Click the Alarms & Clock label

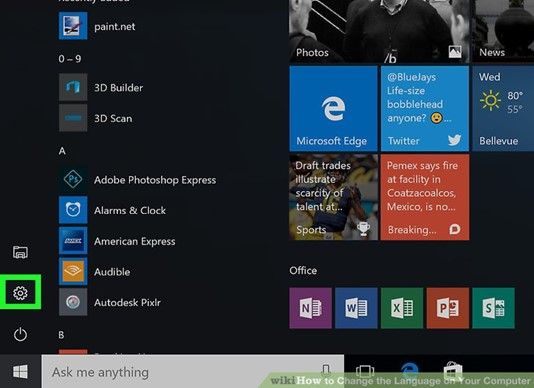tap(130, 211)
